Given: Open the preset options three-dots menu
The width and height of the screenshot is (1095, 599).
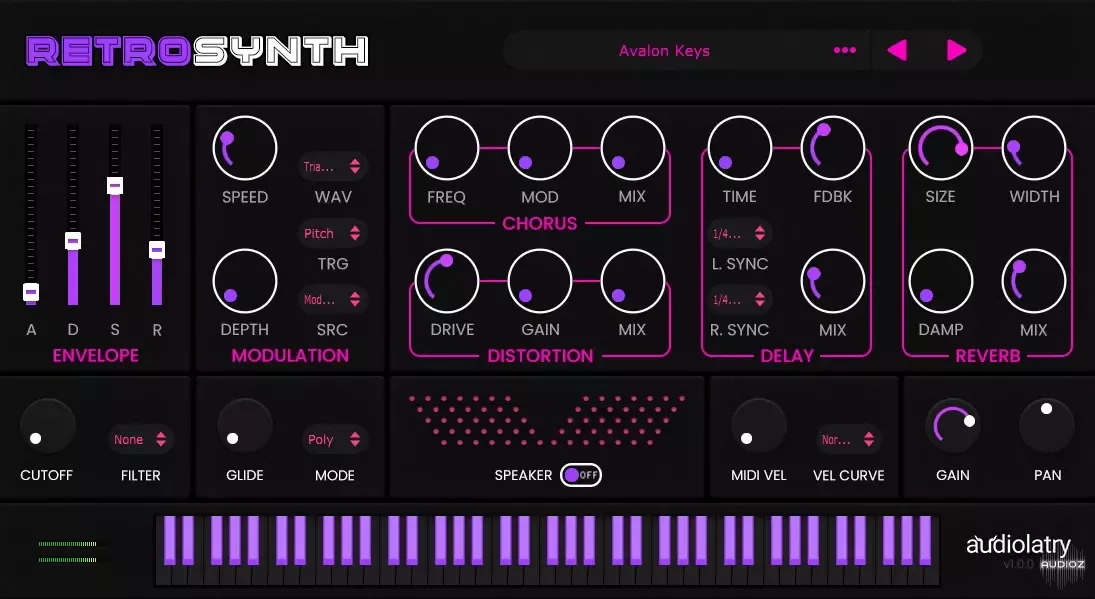Looking at the screenshot, I should point(844,50).
